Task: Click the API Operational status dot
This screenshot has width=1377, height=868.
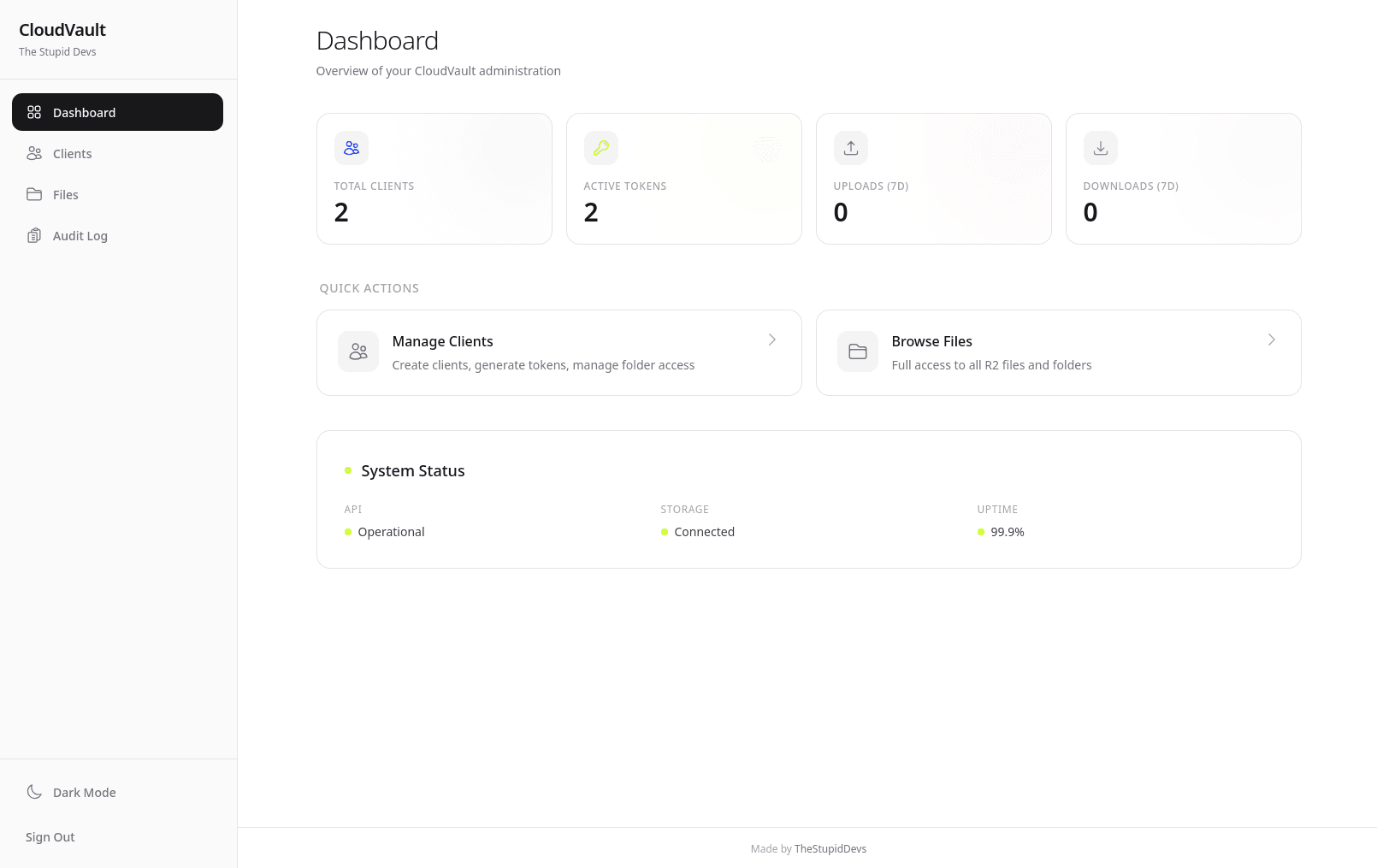Action: pyautogui.click(x=348, y=532)
